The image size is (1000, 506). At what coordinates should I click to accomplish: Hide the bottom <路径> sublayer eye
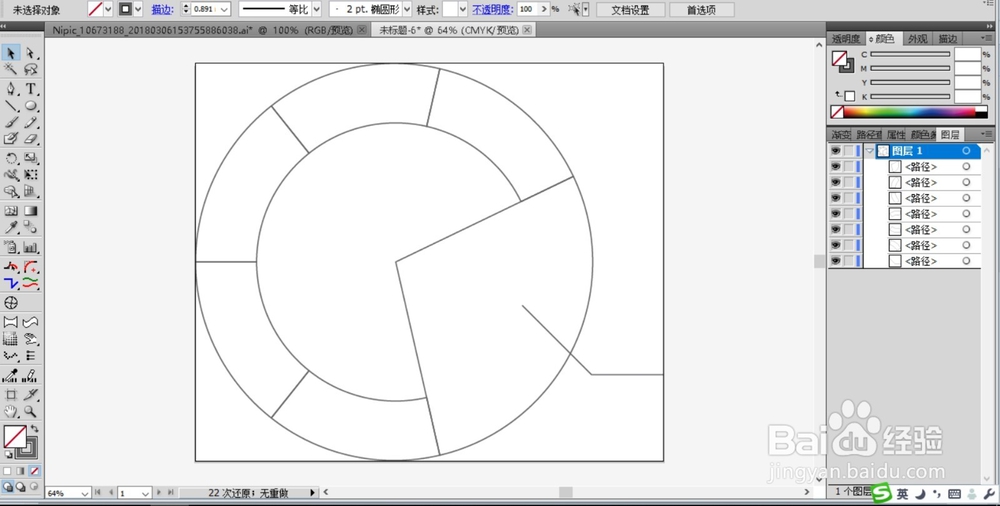point(835,261)
